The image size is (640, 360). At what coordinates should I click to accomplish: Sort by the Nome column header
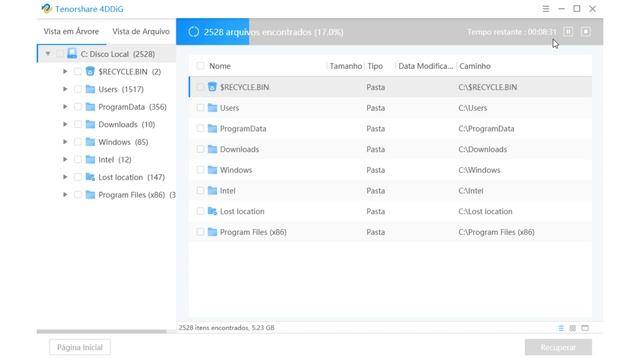[x=220, y=66]
